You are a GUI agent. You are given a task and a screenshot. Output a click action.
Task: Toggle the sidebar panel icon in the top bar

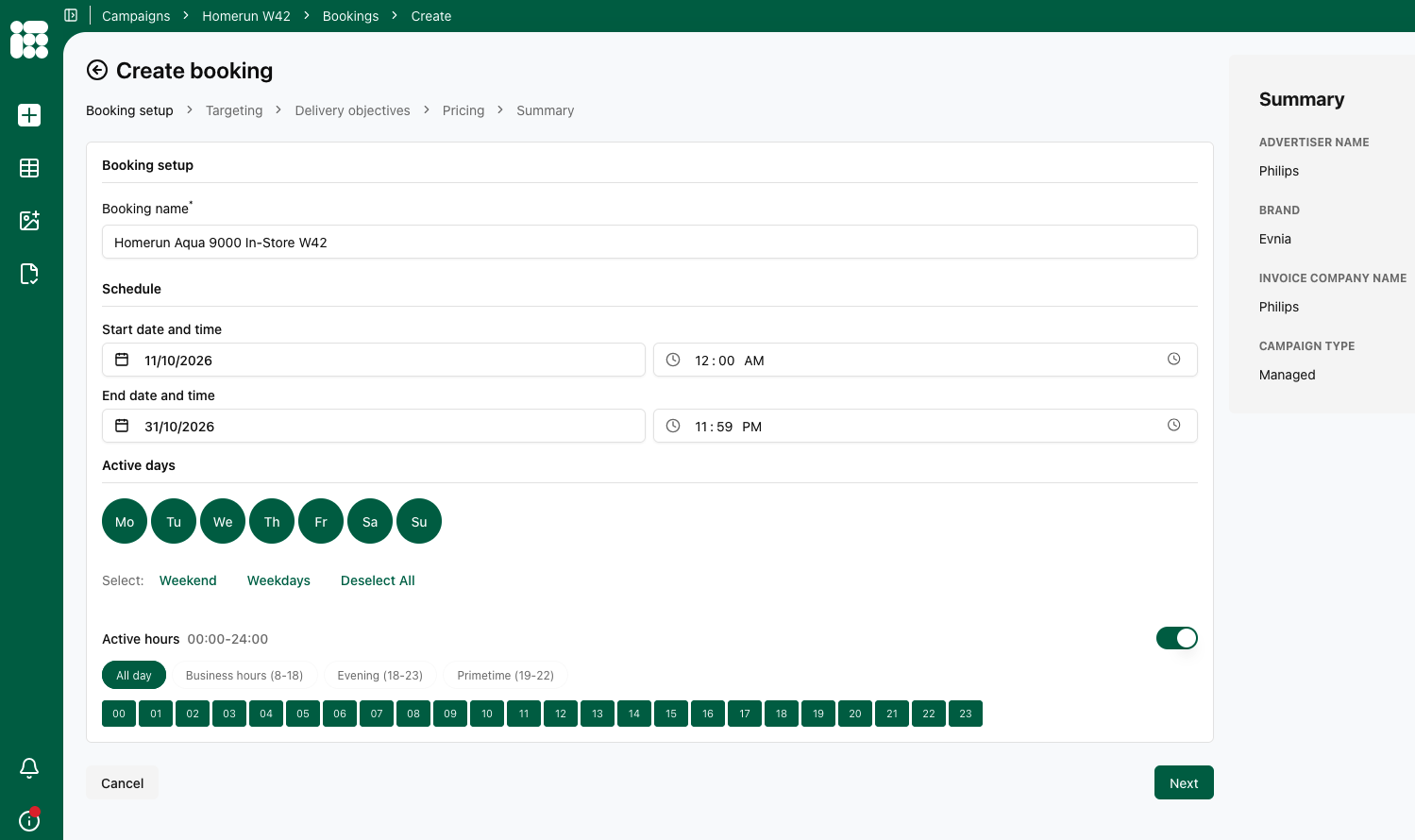71,15
